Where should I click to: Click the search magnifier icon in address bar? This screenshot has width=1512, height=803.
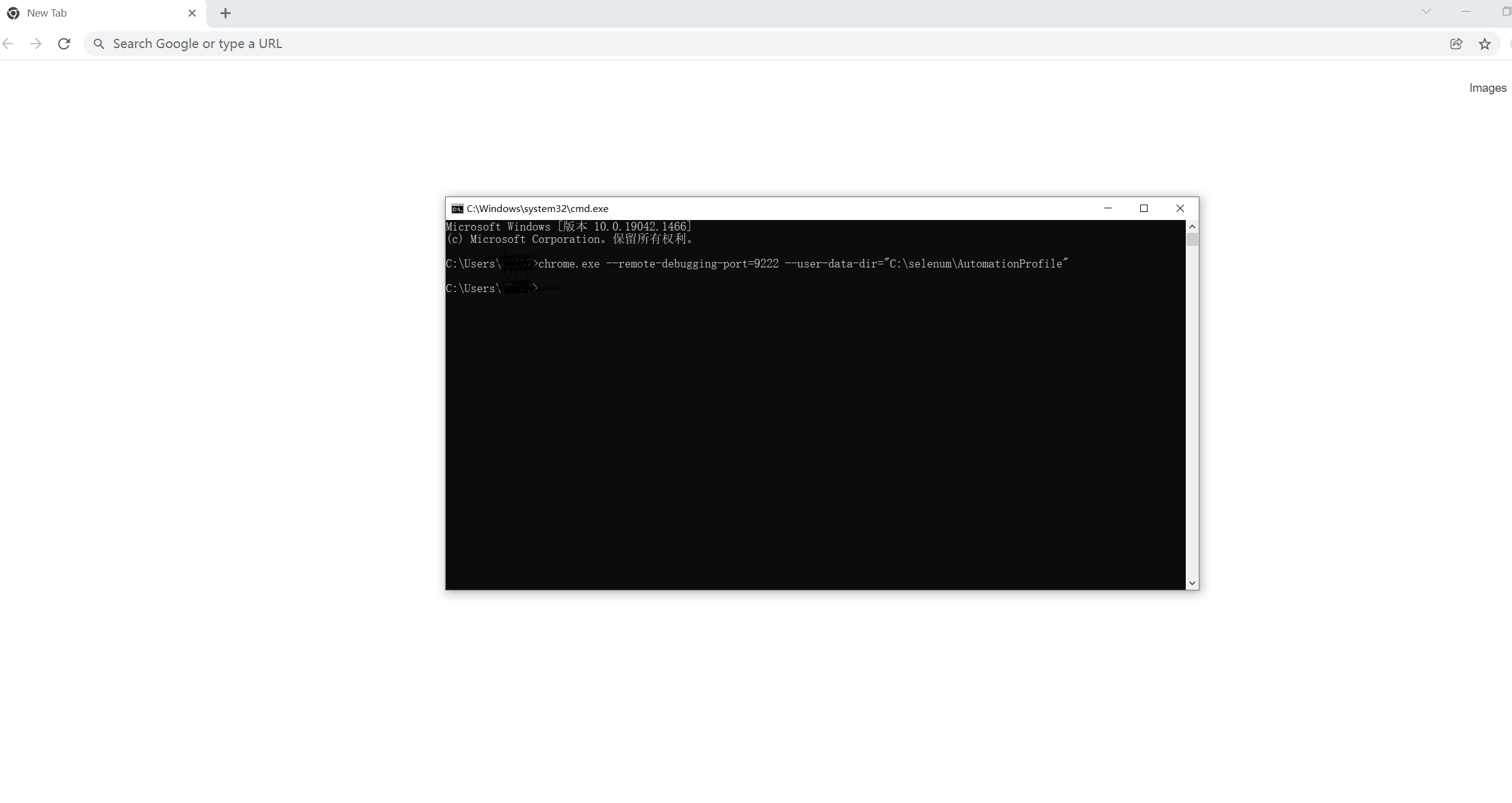(x=99, y=44)
